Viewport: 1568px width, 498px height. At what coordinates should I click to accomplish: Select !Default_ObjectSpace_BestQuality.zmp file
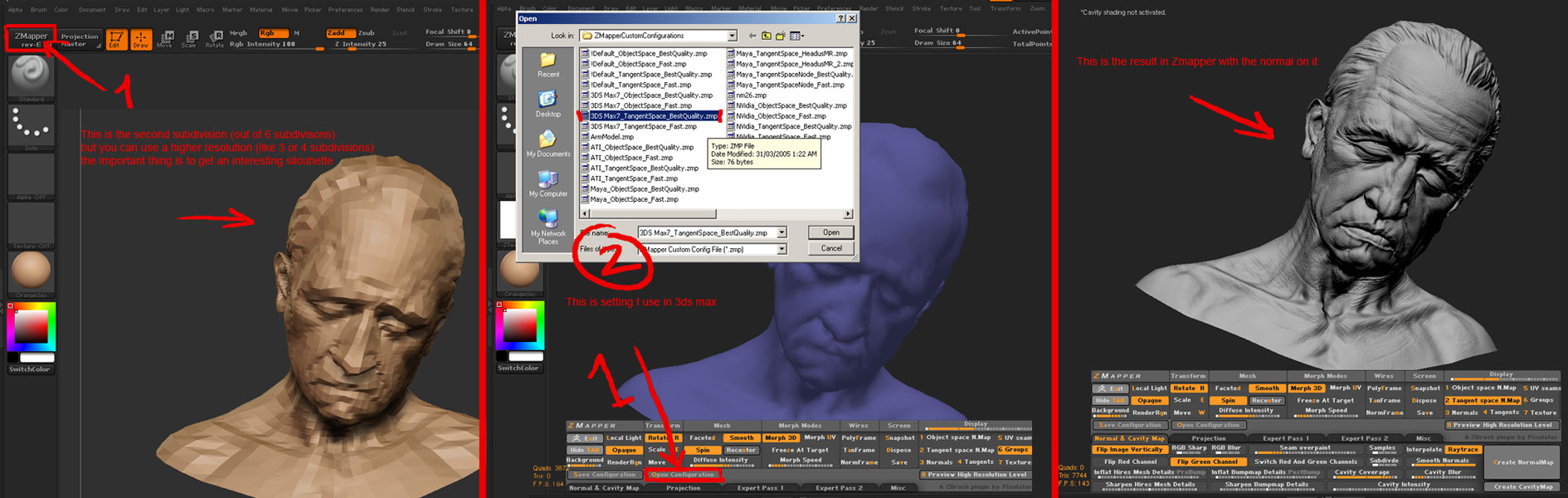[x=644, y=54]
